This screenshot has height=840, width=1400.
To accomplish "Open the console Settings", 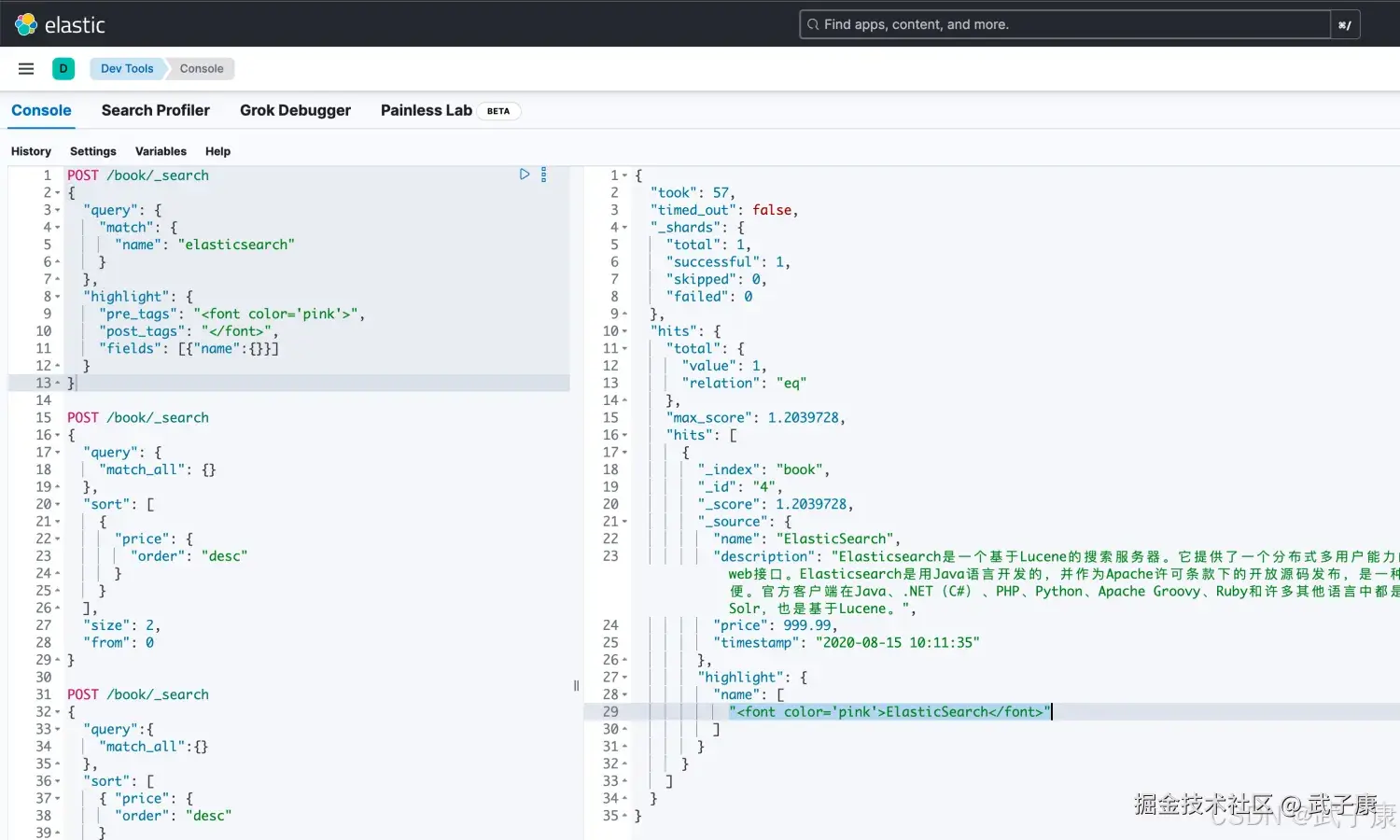I will pyautogui.click(x=93, y=151).
